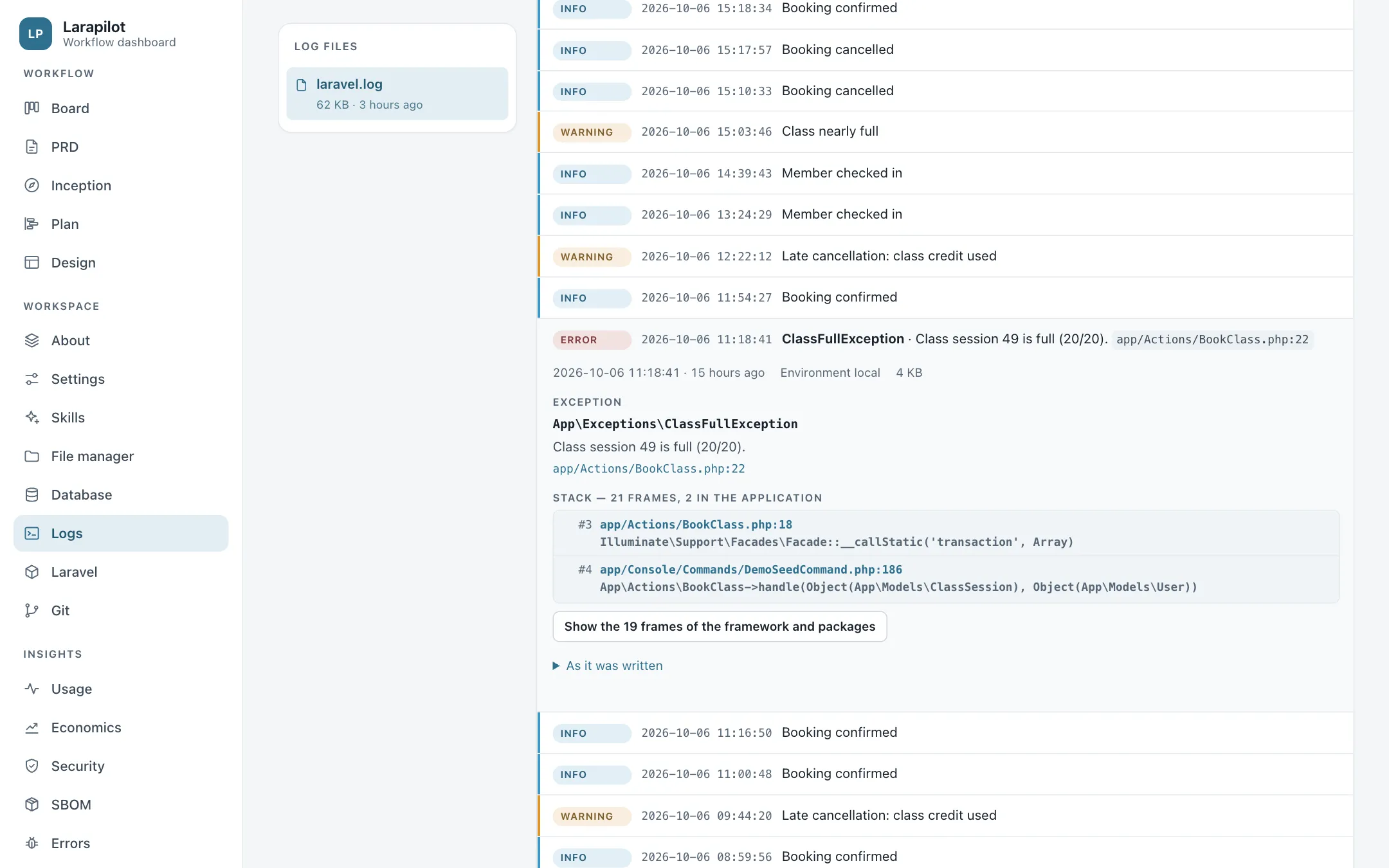This screenshot has height=868, width=1389.
Task: Expand the 15:17:57 Booking cancelled entry
Action: click(945, 50)
